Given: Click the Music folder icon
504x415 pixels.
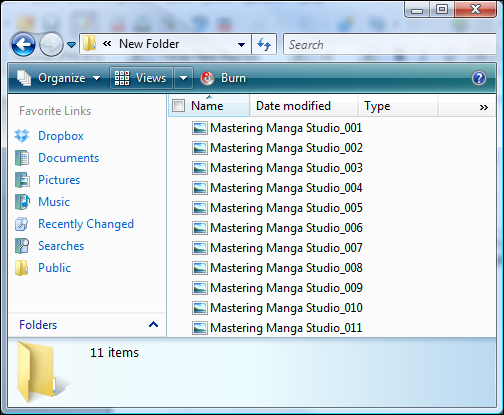Looking at the screenshot, I should pos(22,202).
